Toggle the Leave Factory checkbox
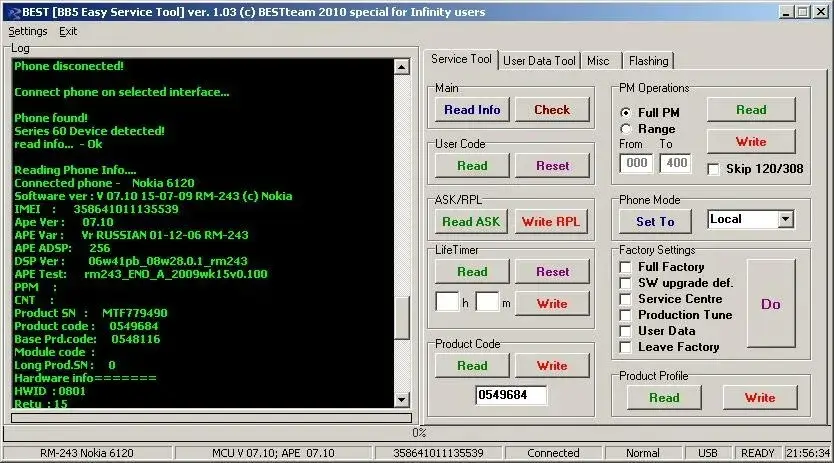 pyautogui.click(x=626, y=347)
